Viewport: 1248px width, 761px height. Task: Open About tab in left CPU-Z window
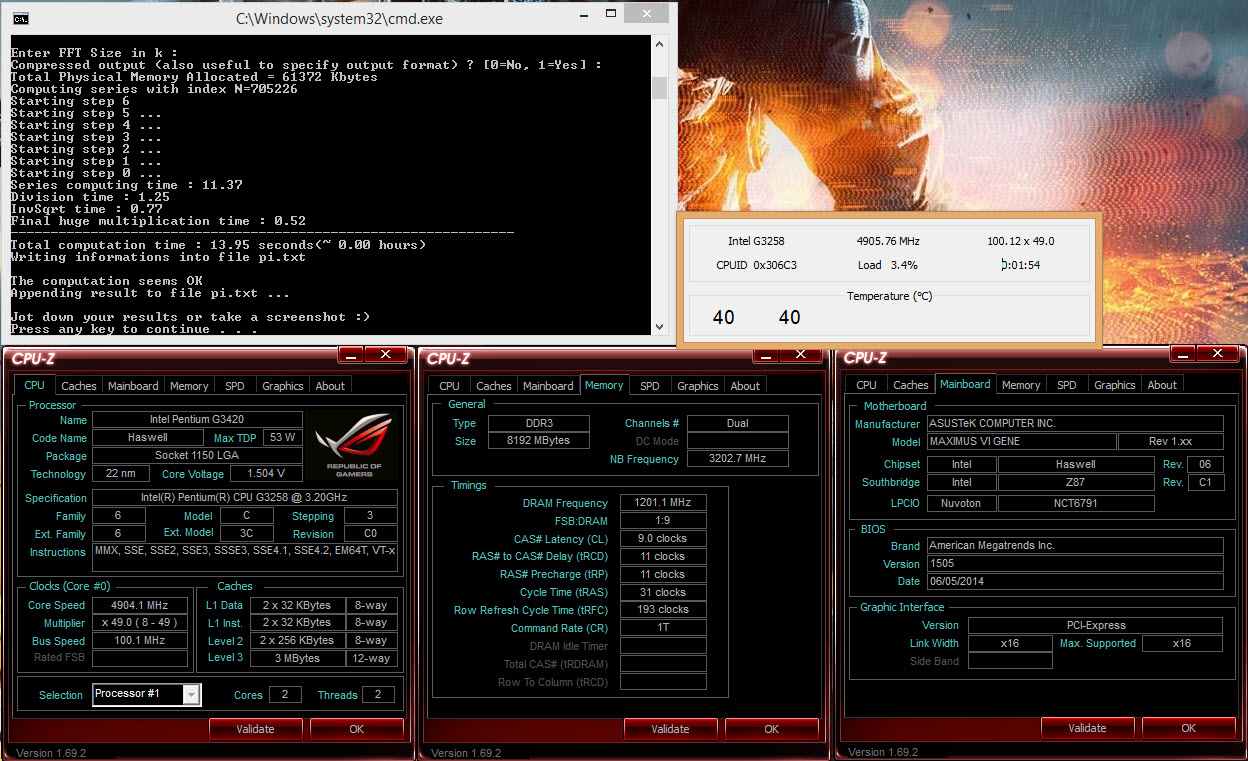pos(330,386)
